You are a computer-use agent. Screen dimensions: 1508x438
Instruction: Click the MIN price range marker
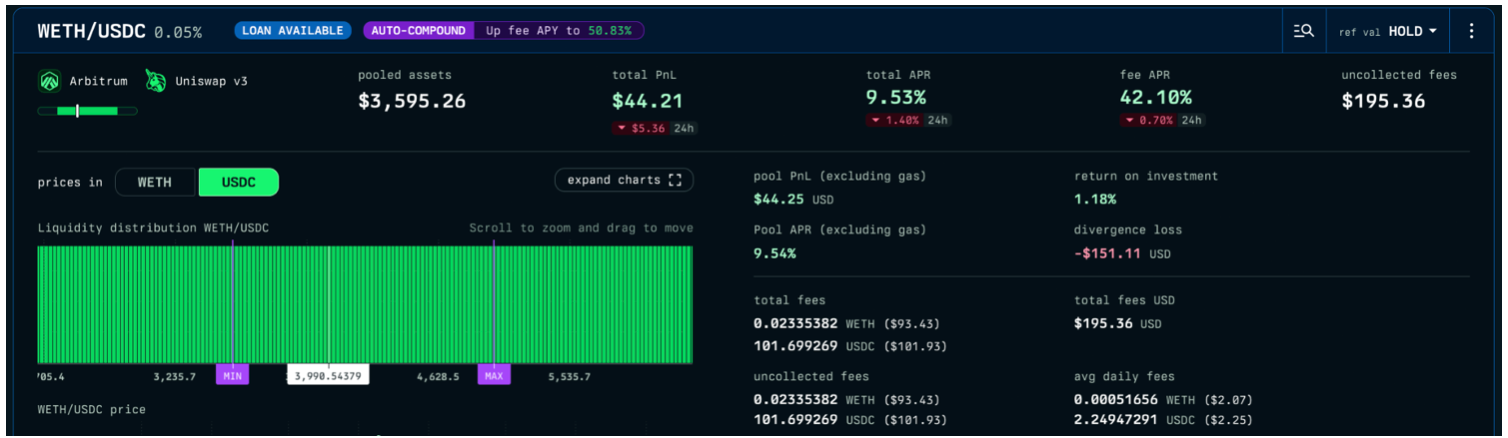pyautogui.click(x=232, y=376)
